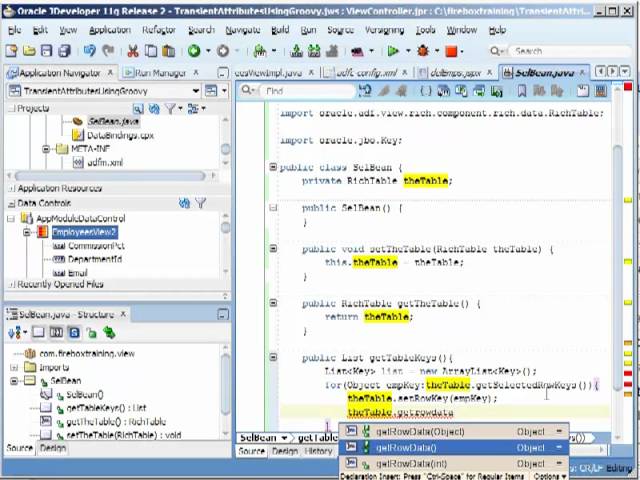The height and width of the screenshot is (480, 640).
Task: Select DataBindings.cpx in Projects tree
Action: tap(120, 135)
